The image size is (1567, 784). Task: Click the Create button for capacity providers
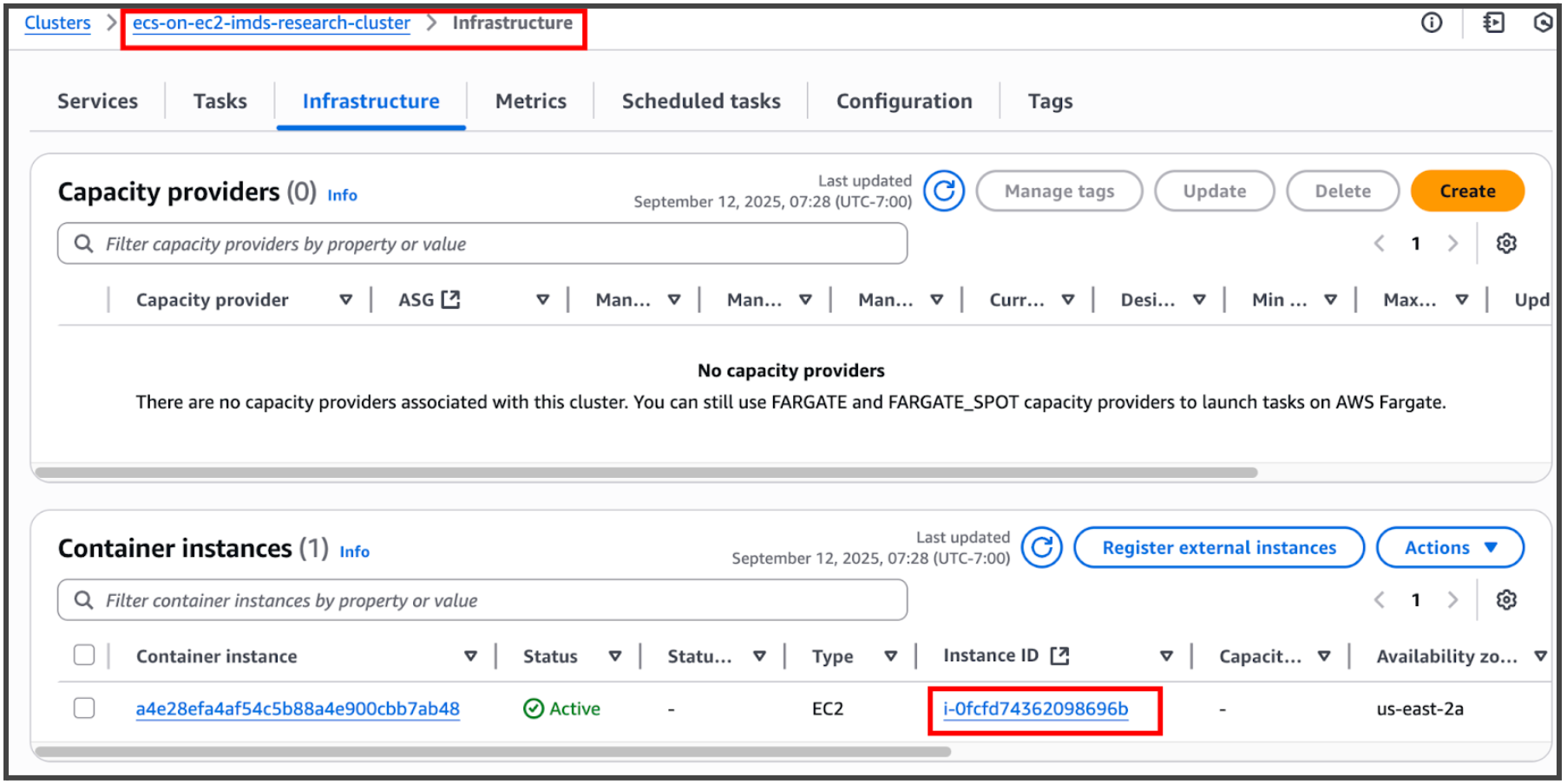1467,191
